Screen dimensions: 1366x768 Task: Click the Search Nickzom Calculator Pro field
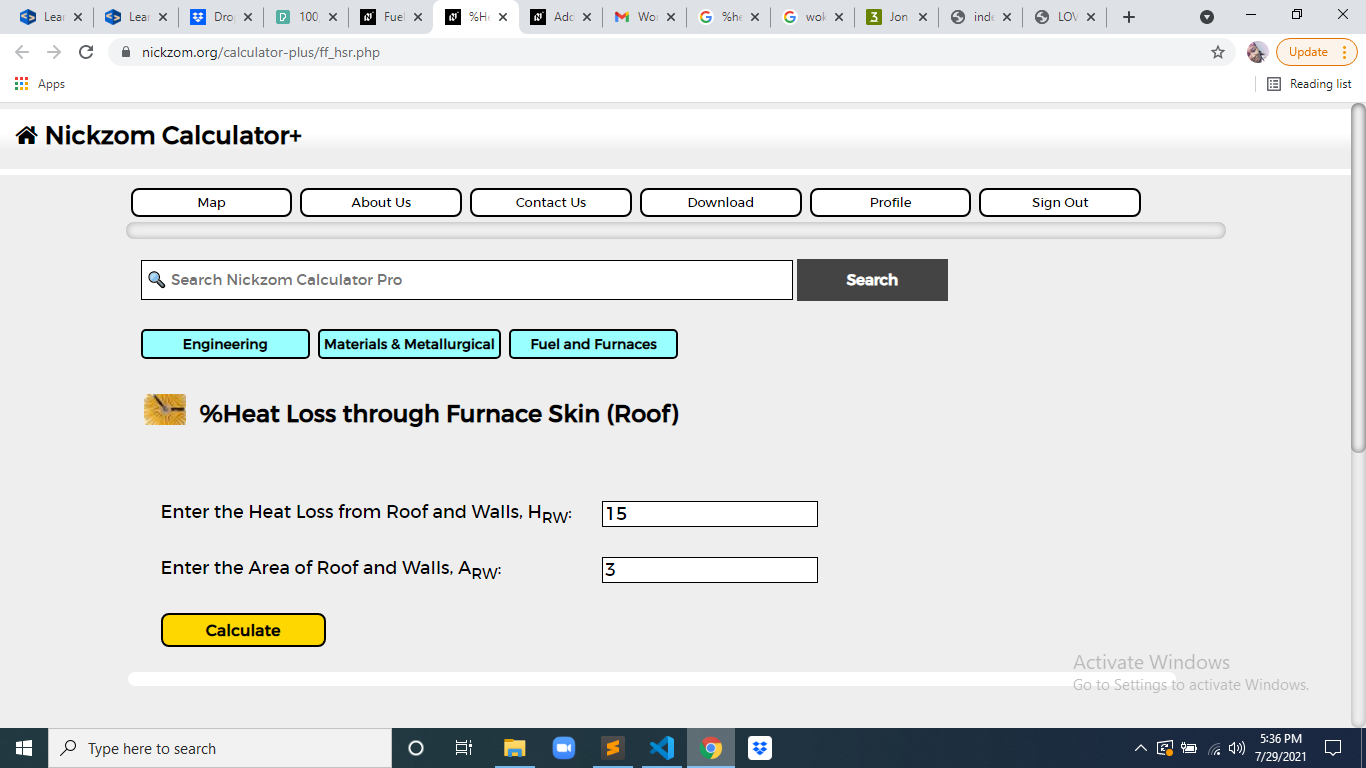tap(467, 280)
